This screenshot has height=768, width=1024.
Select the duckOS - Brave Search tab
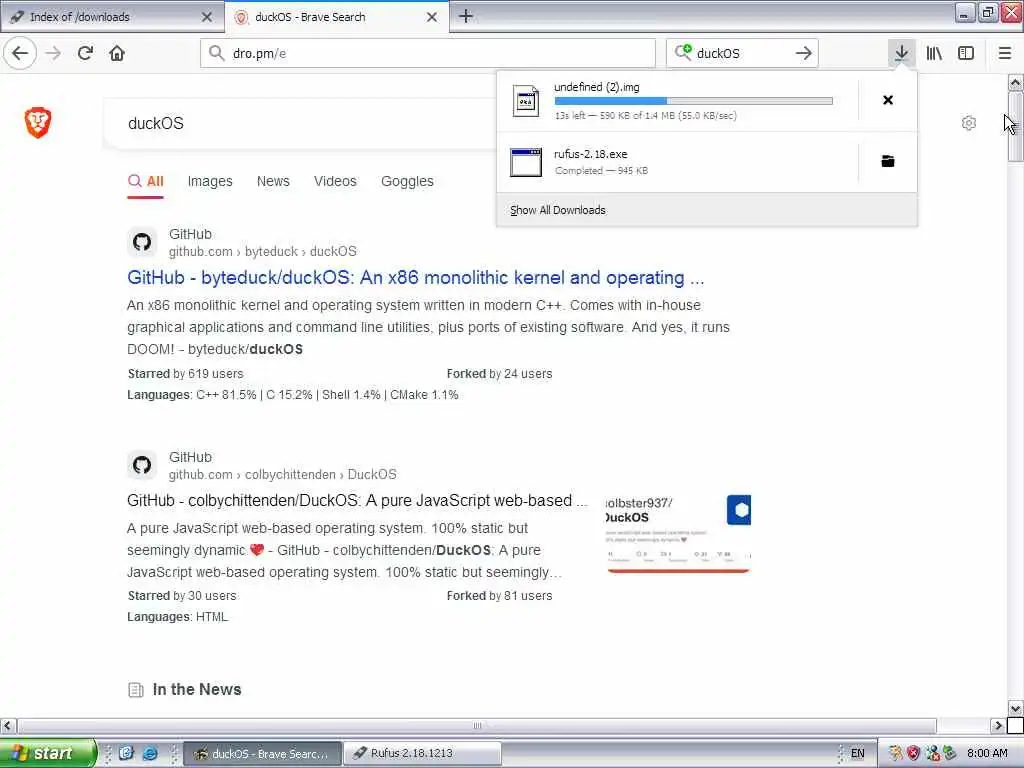click(x=336, y=17)
